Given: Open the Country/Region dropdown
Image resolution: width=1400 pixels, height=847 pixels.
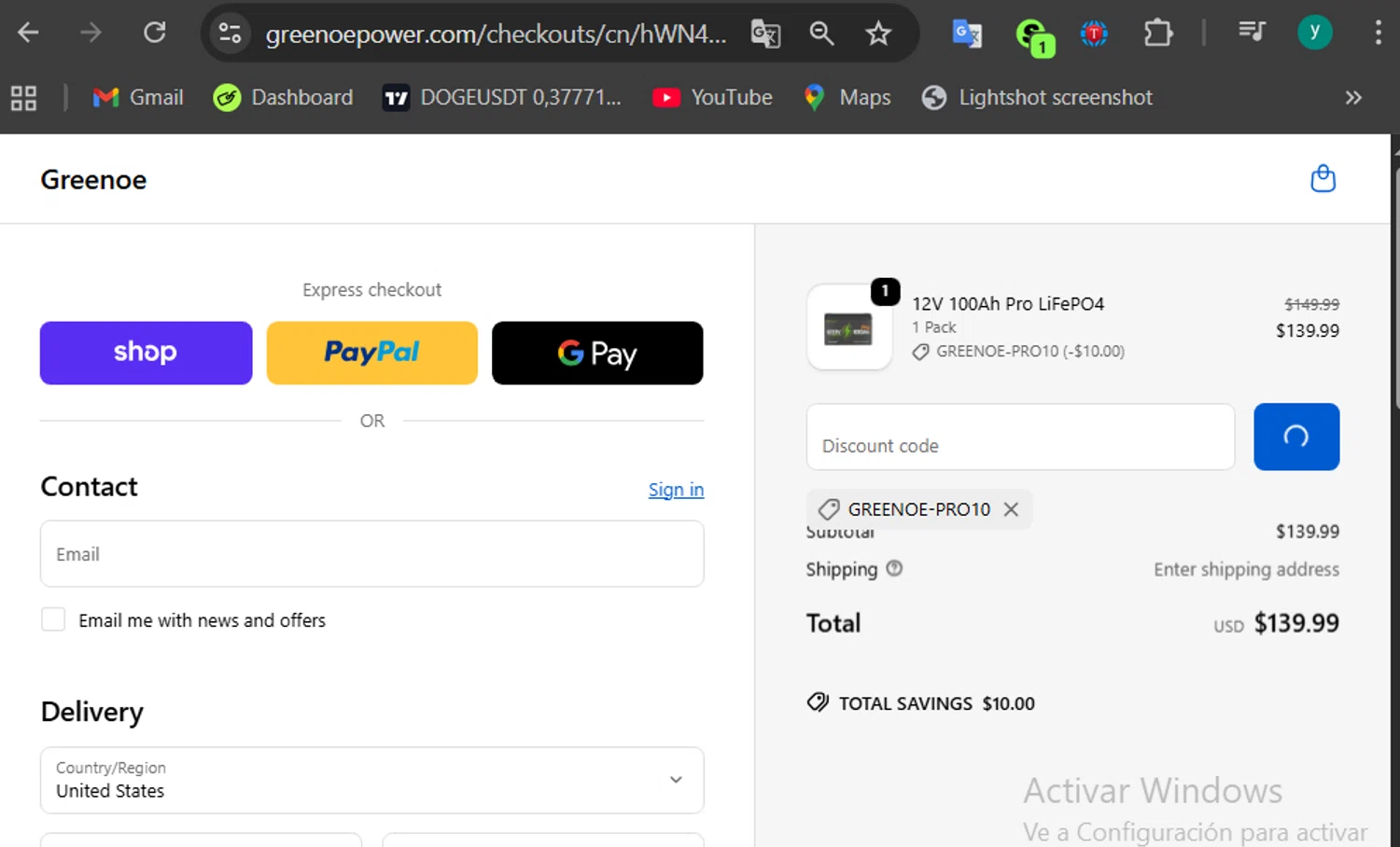Looking at the screenshot, I should (371, 780).
